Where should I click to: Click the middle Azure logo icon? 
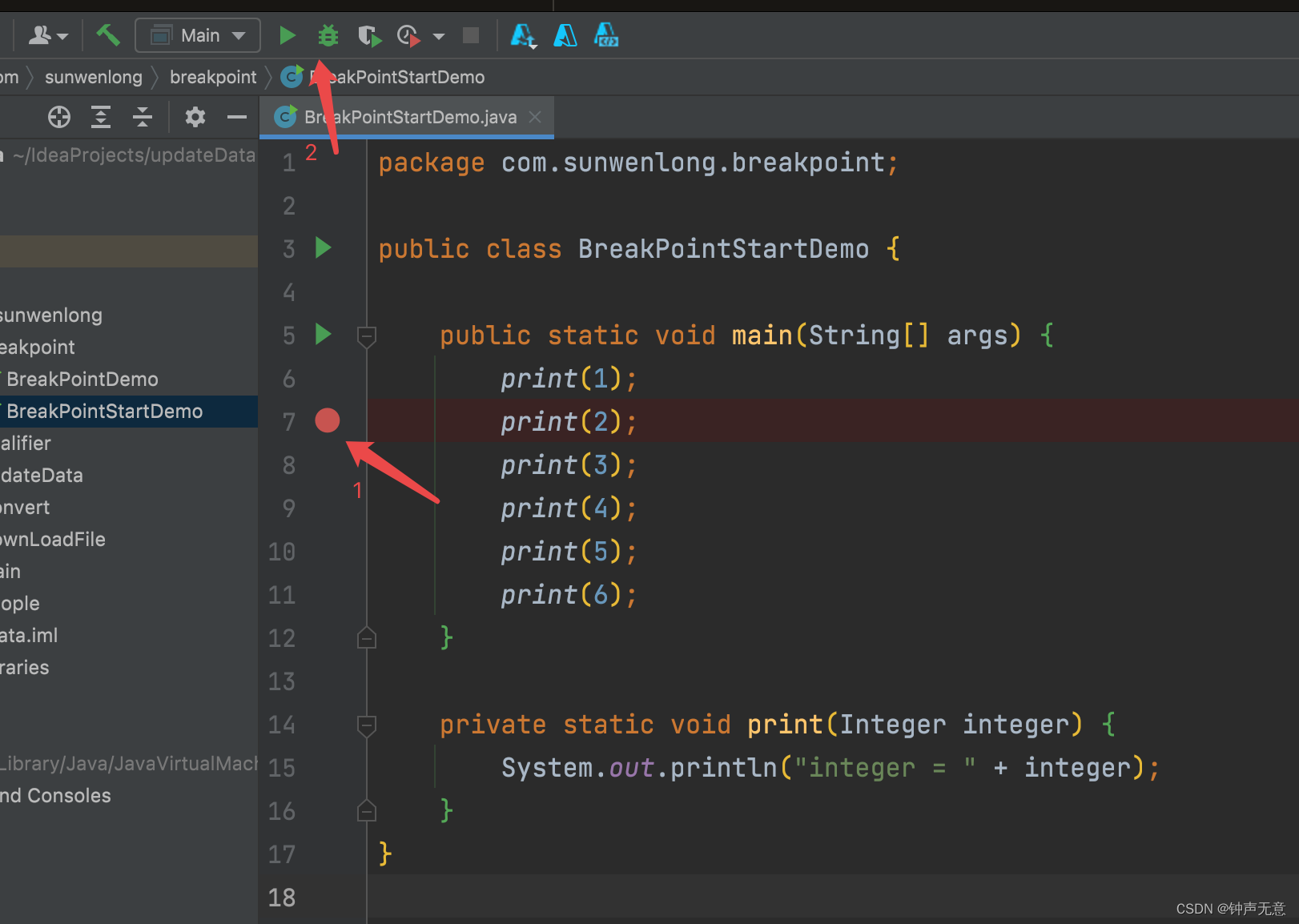pyautogui.click(x=565, y=35)
